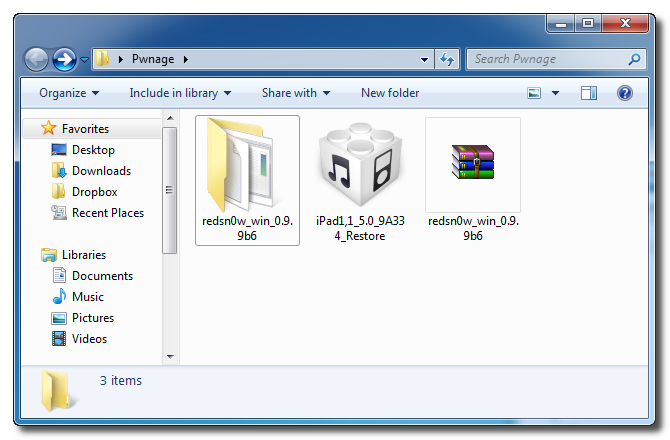This screenshot has width=670, height=440.
Task: Click the 3 items status text
Action: coord(120,381)
